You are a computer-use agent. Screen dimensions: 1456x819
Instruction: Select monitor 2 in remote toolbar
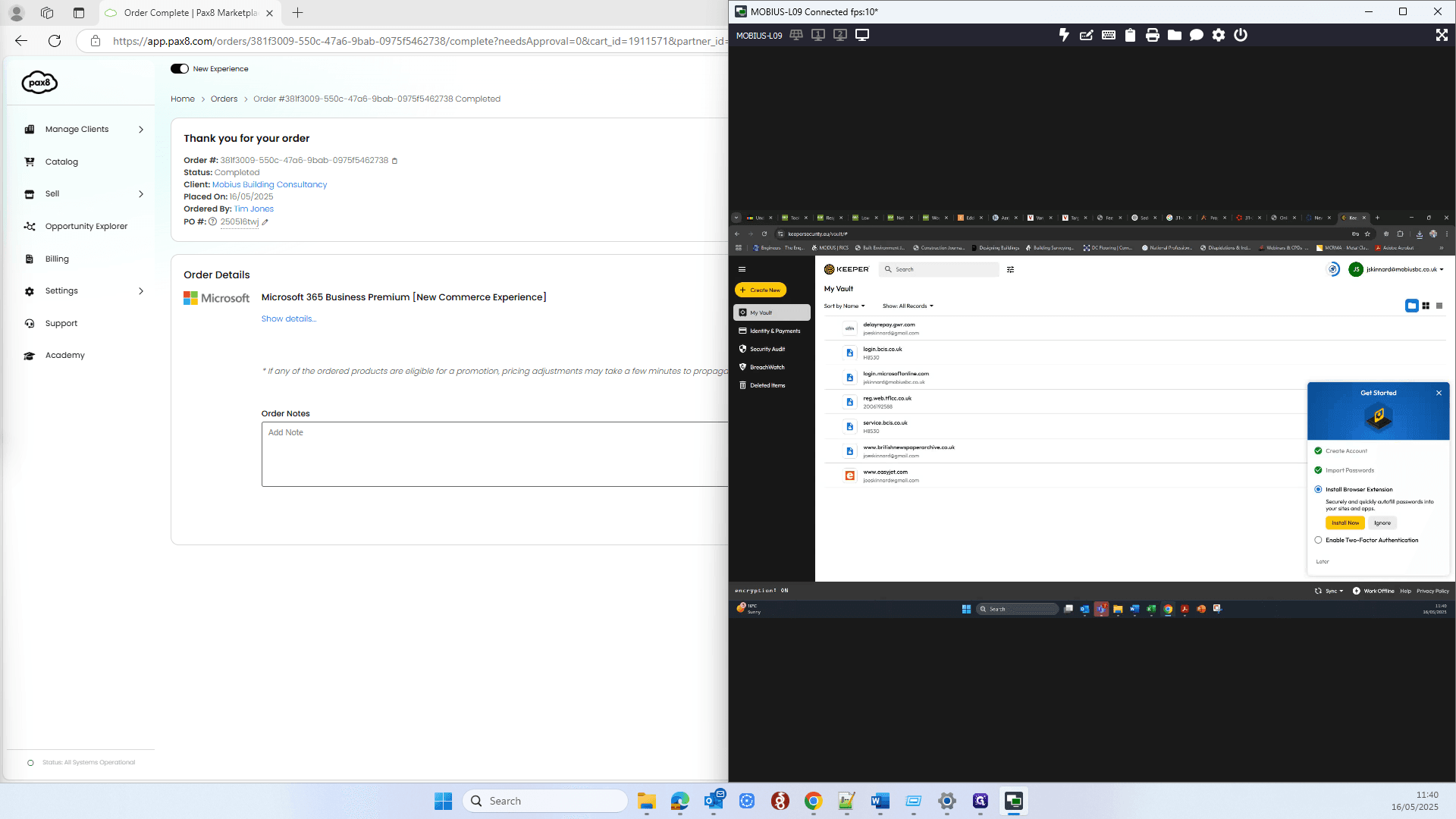tap(840, 35)
